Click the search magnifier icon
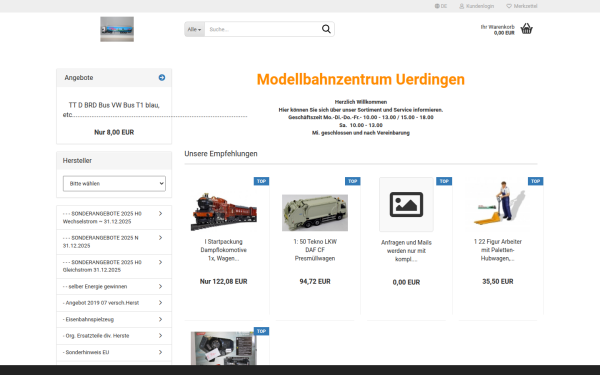600x375 pixels. (x=326, y=29)
